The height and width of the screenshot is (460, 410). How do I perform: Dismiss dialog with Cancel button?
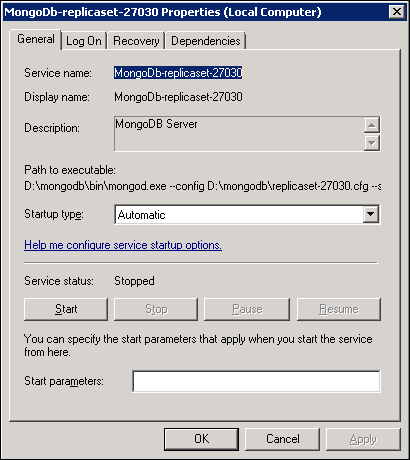(283, 439)
